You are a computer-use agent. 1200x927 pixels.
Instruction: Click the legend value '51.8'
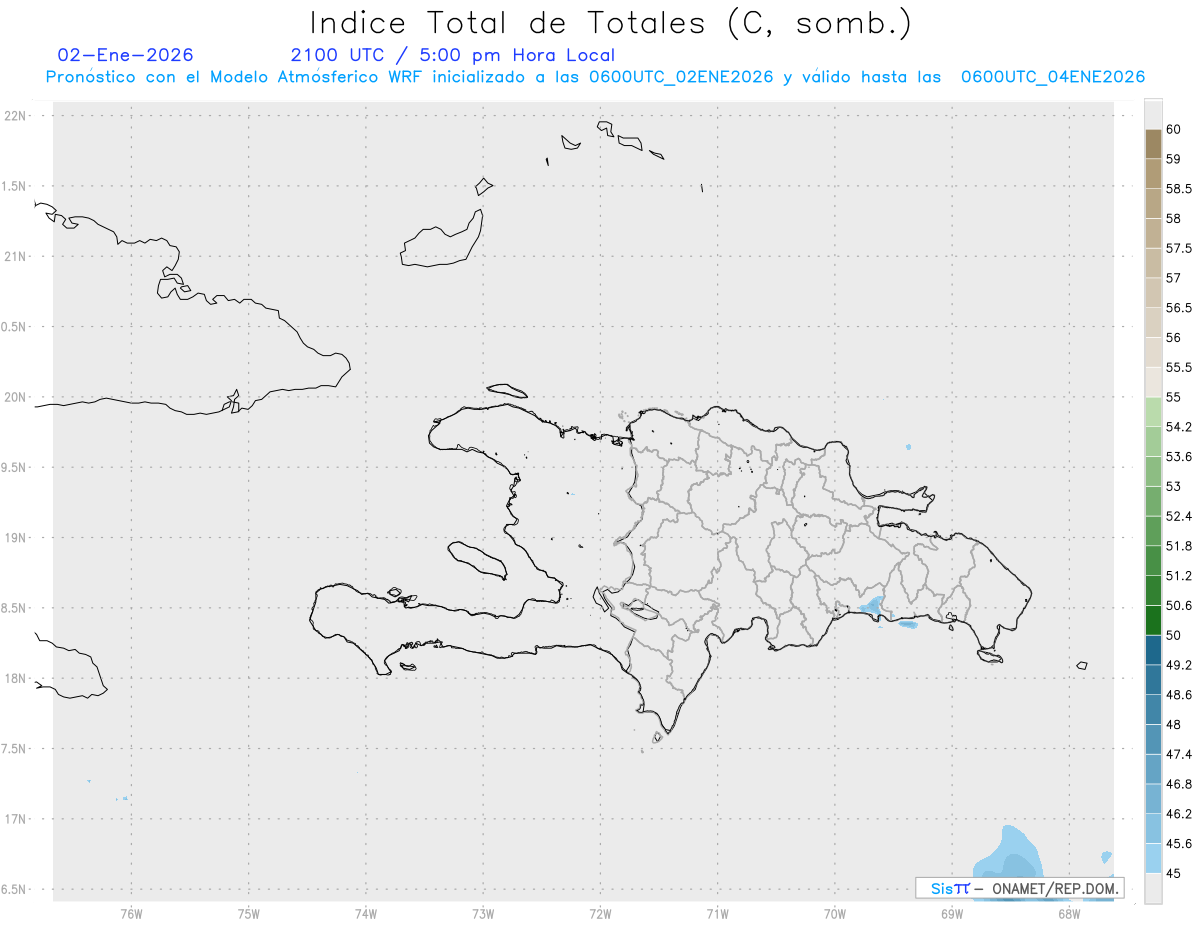(x=1178, y=546)
